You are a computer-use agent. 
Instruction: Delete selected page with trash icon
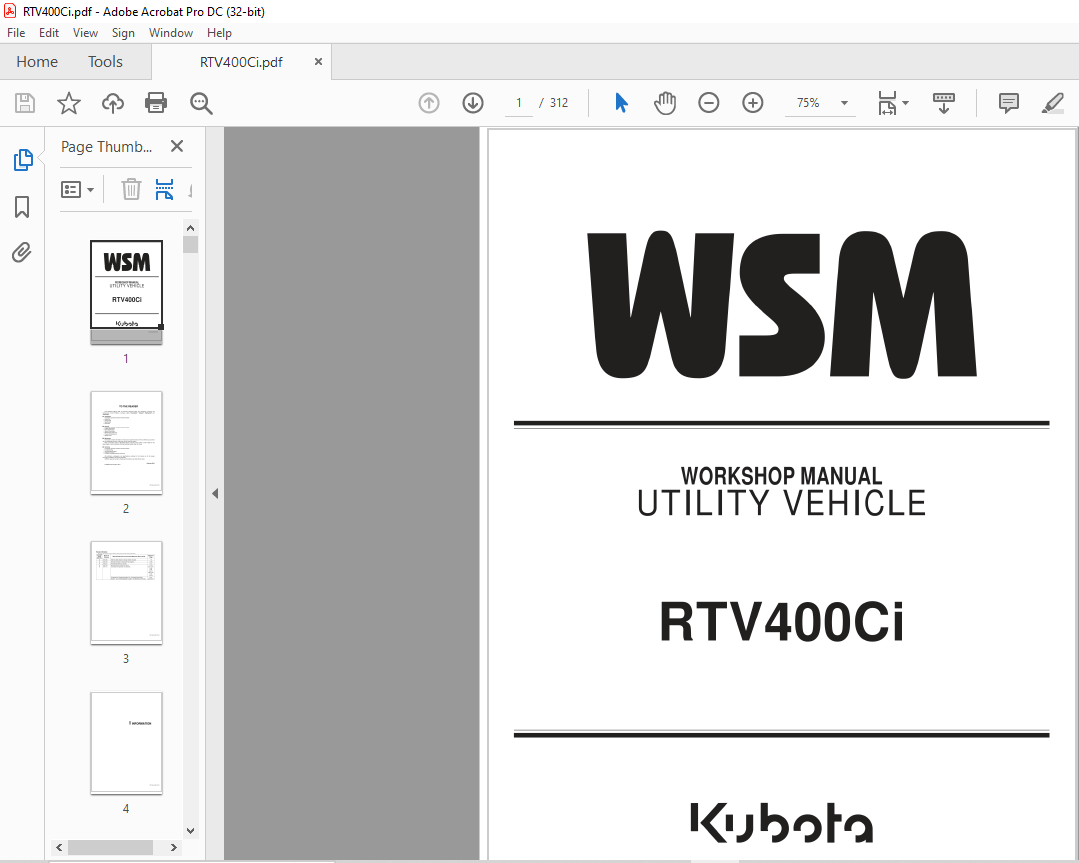131,189
